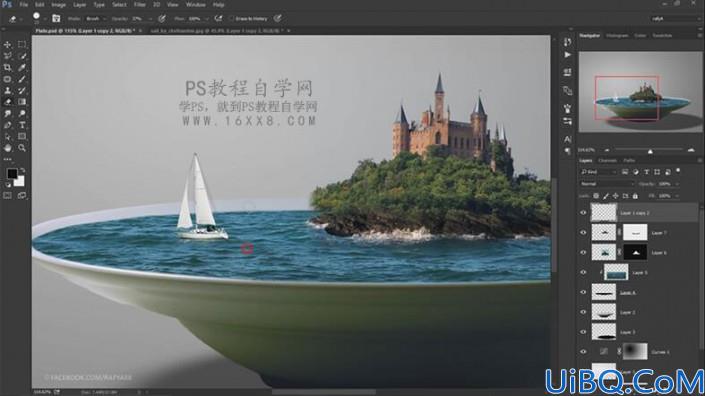Enable the Erase to History checkbox
Viewport: 705px width, 396px height.
[232, 19]
